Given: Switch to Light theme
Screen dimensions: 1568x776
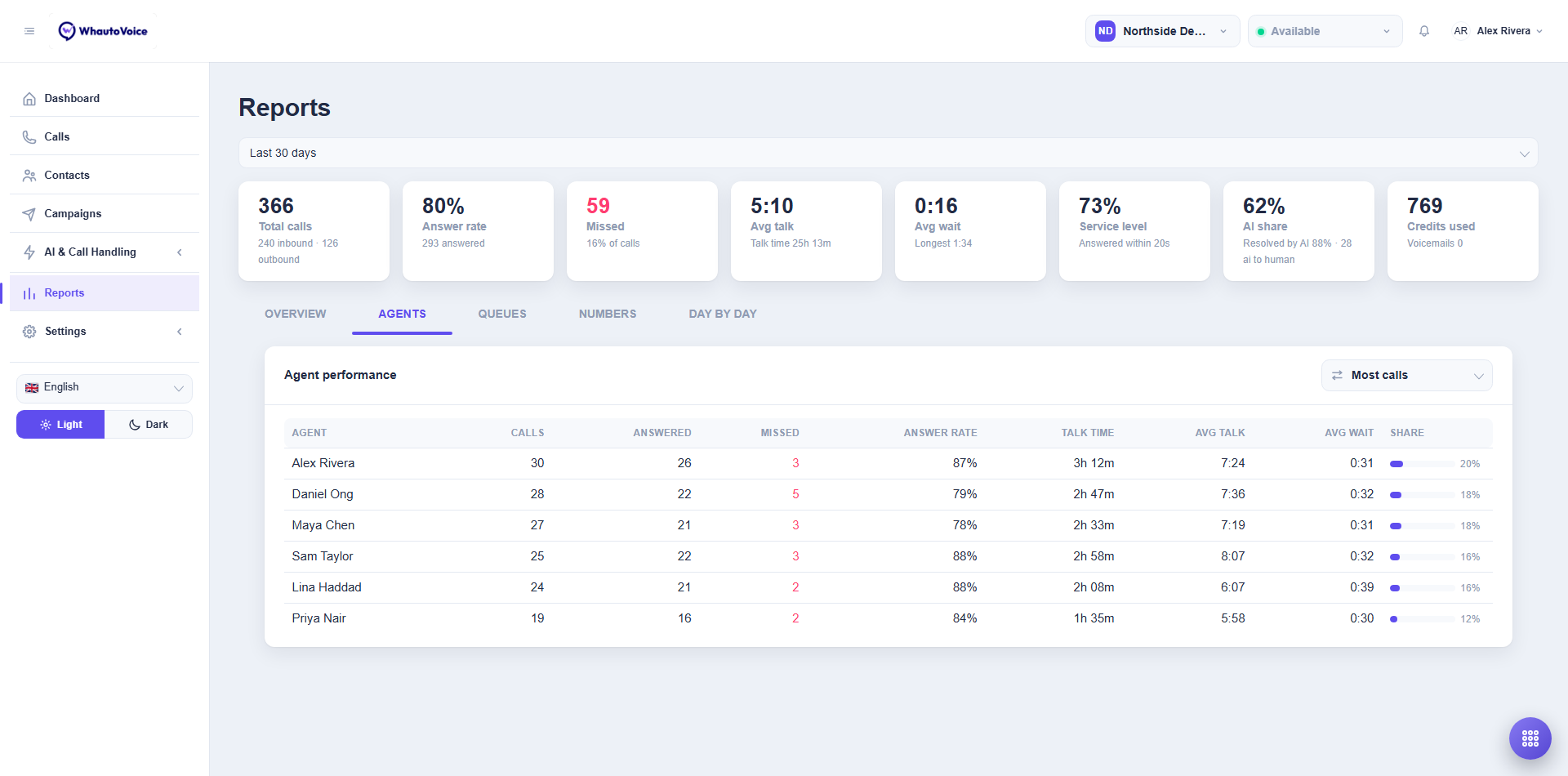Looking at the screenshot, I should (60, 425).
